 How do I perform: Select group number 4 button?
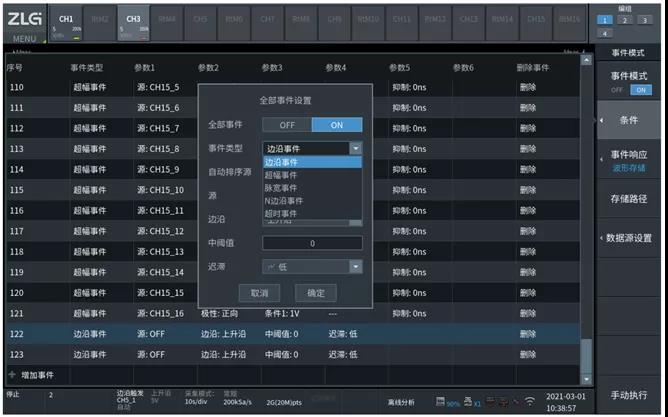pos(604,32)
